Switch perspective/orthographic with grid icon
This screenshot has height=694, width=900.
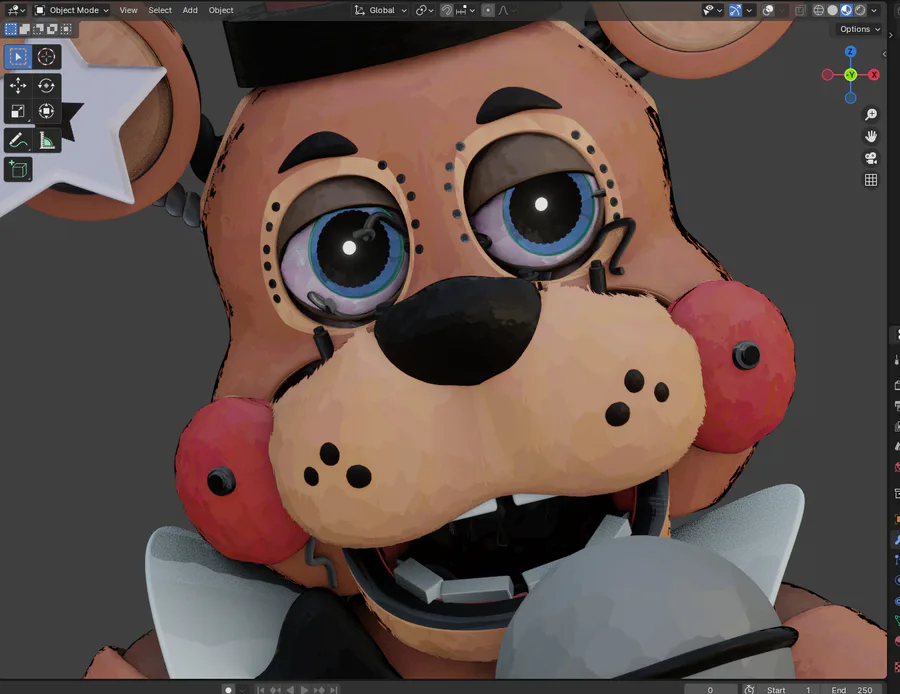coord(871,180)
